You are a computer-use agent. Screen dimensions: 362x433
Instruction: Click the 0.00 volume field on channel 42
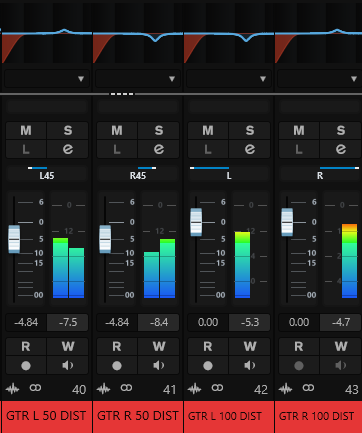pyautogui.click(x=208, y=322)
